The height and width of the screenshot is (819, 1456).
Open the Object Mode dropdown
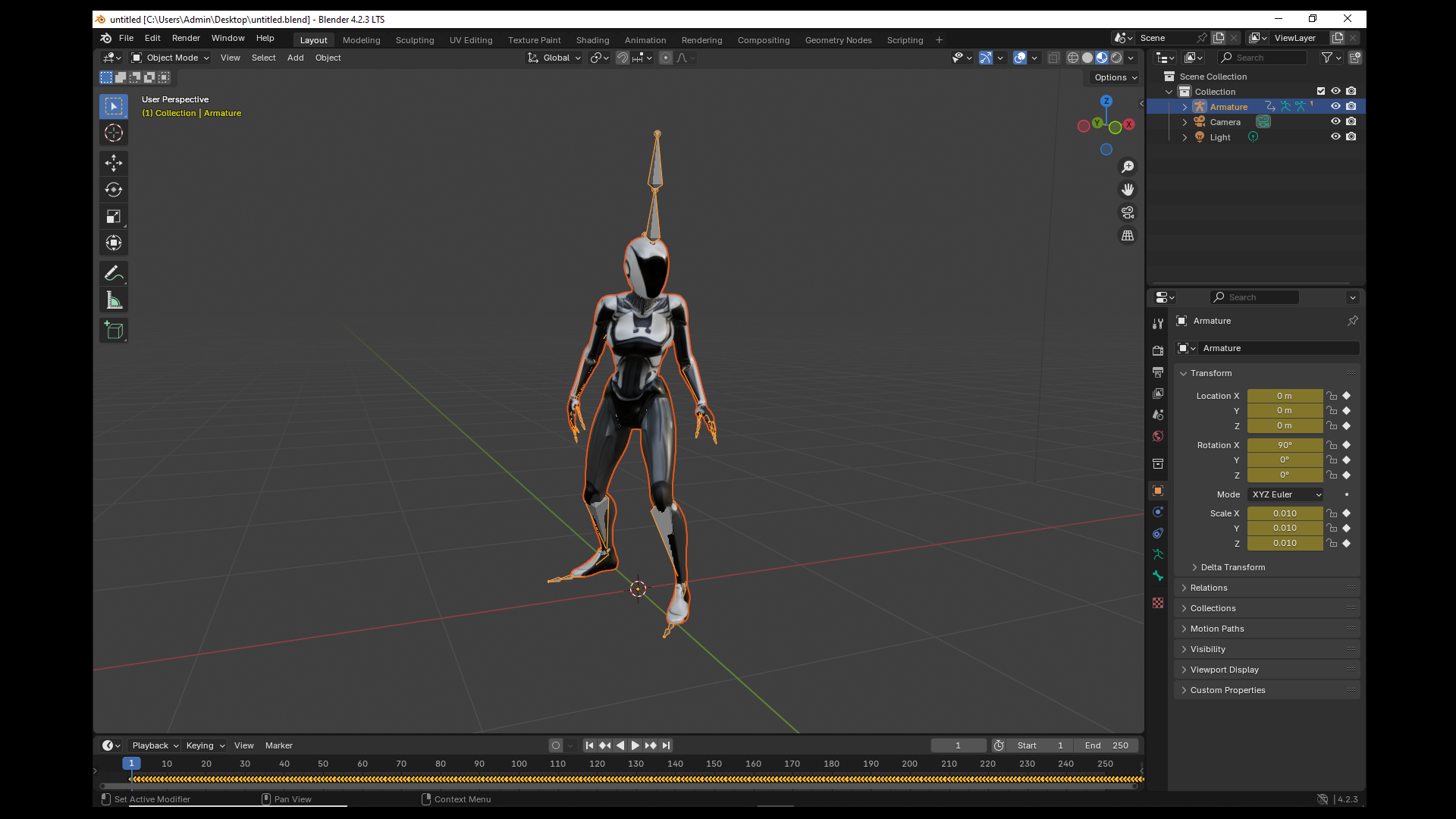click(170, 58)
